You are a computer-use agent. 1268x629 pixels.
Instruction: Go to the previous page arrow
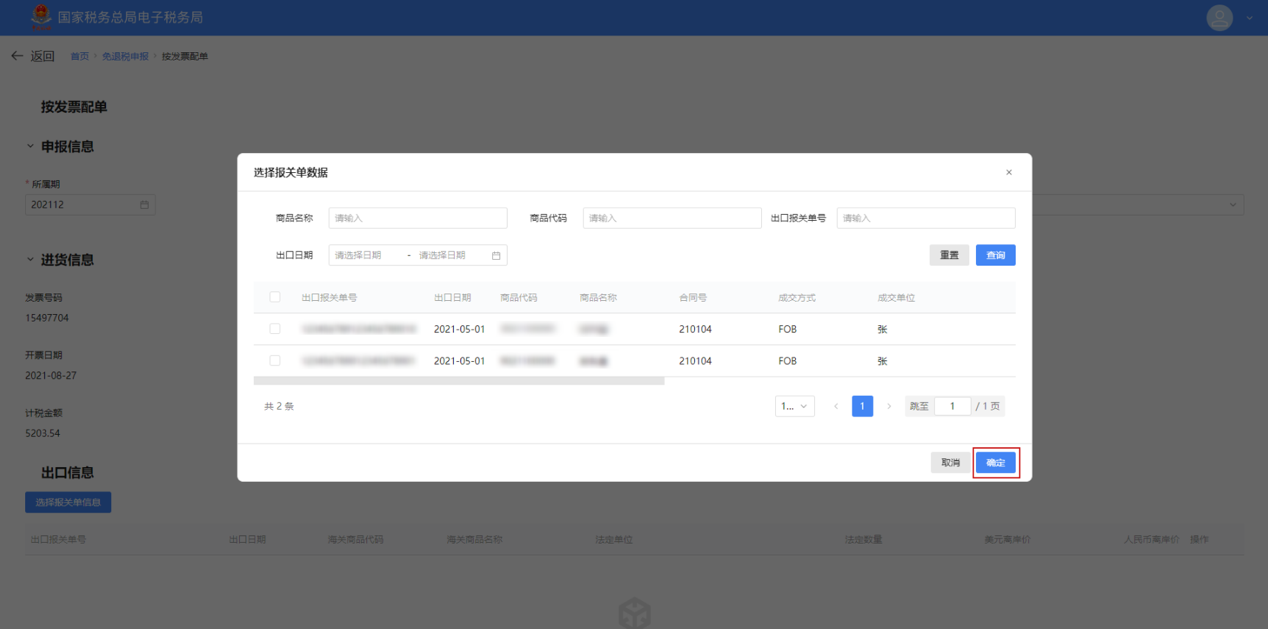pyautogui.click(x=836, y=407)
